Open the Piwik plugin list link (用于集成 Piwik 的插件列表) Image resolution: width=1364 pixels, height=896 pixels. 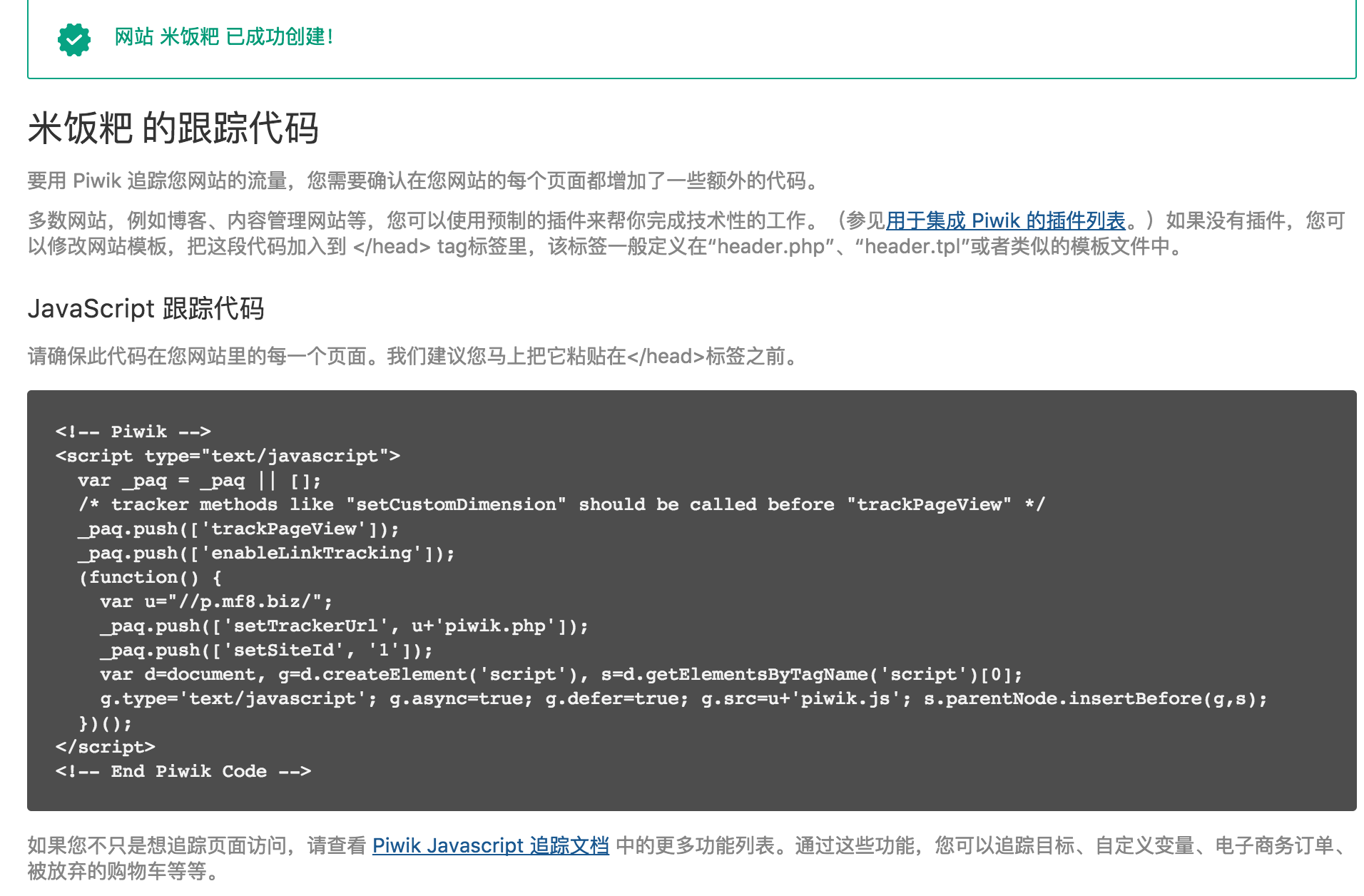coord(1006,220)
